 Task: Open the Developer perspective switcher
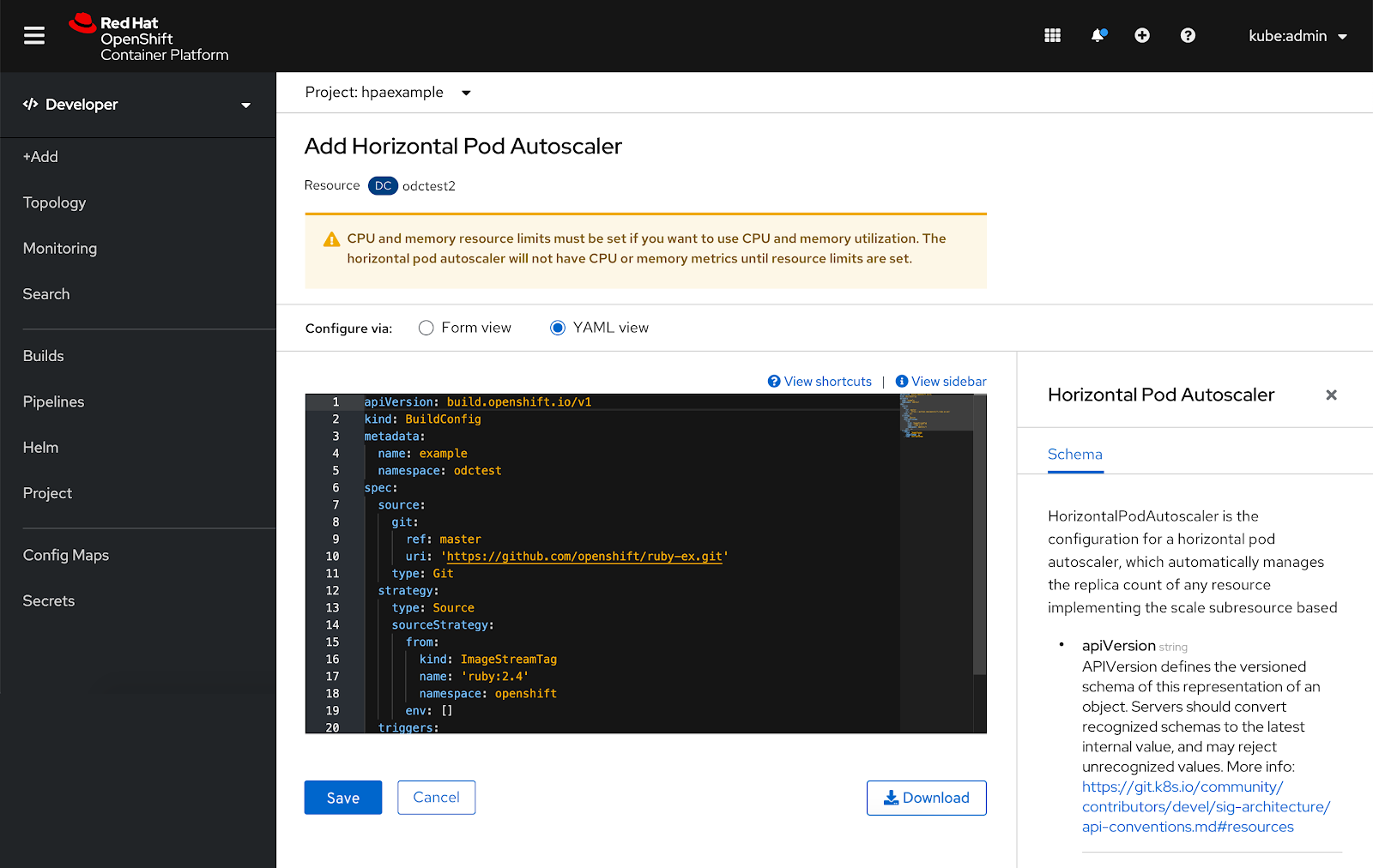point(137,105)
